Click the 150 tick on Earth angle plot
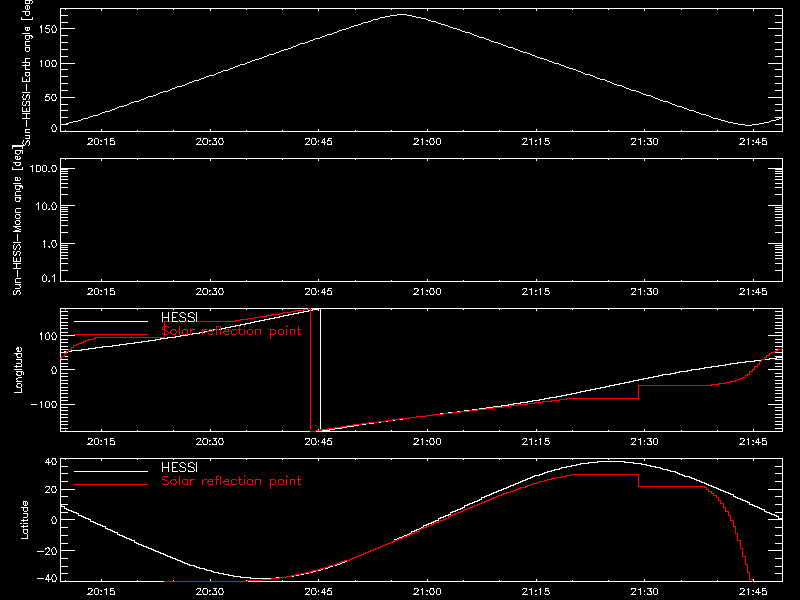Viewport: 800px width, 600px height. (47, 29)
